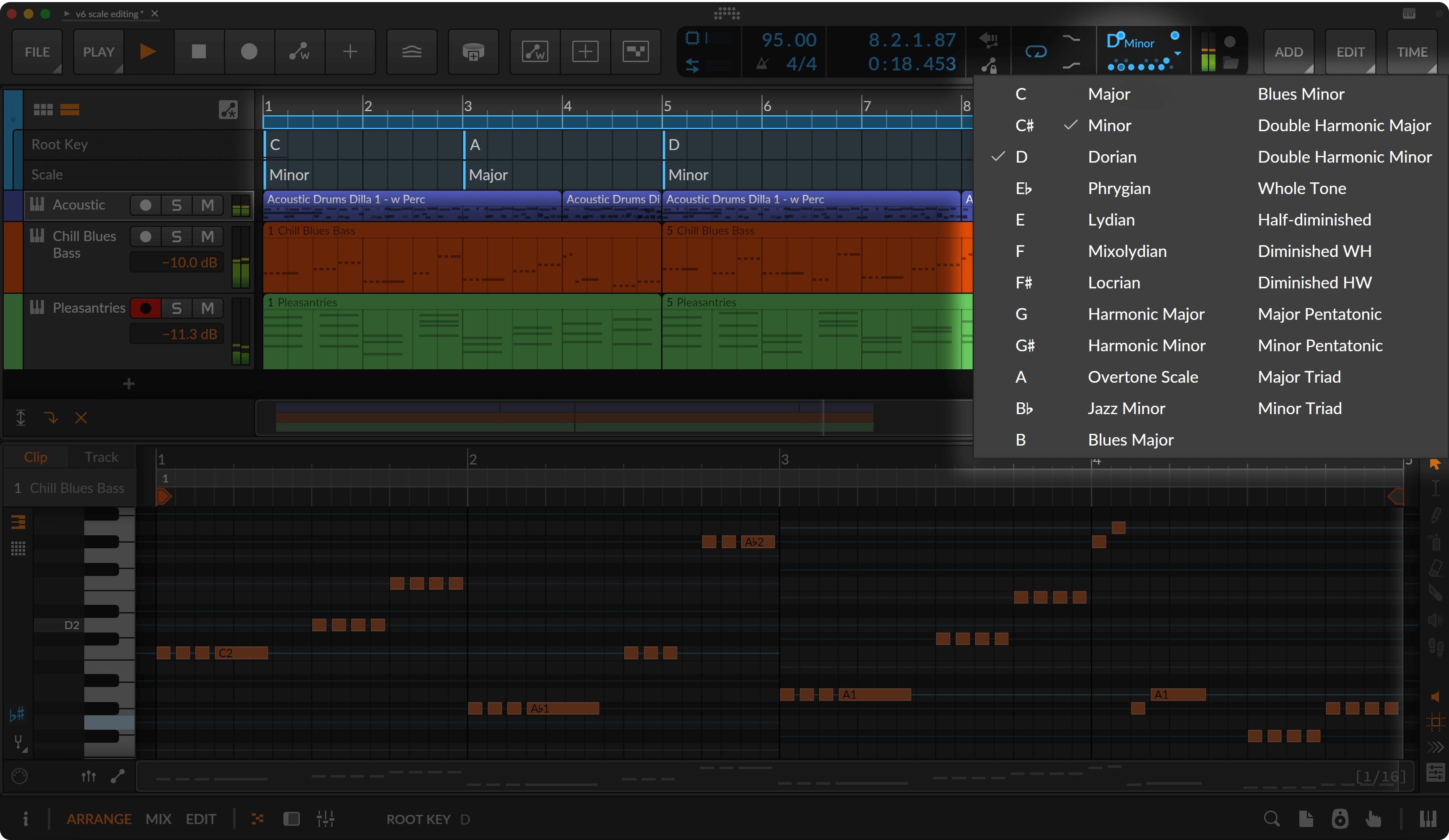Click the ADD button in the top toolbar

click(1289, 52)
